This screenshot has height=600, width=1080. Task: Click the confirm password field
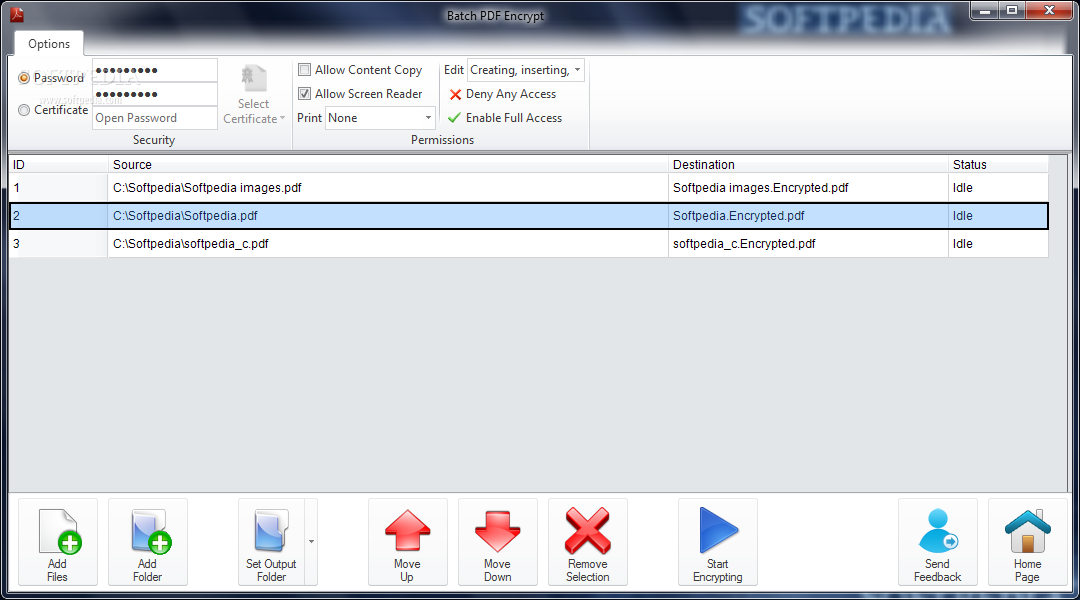pyautogui.click(x=155, y=94)
